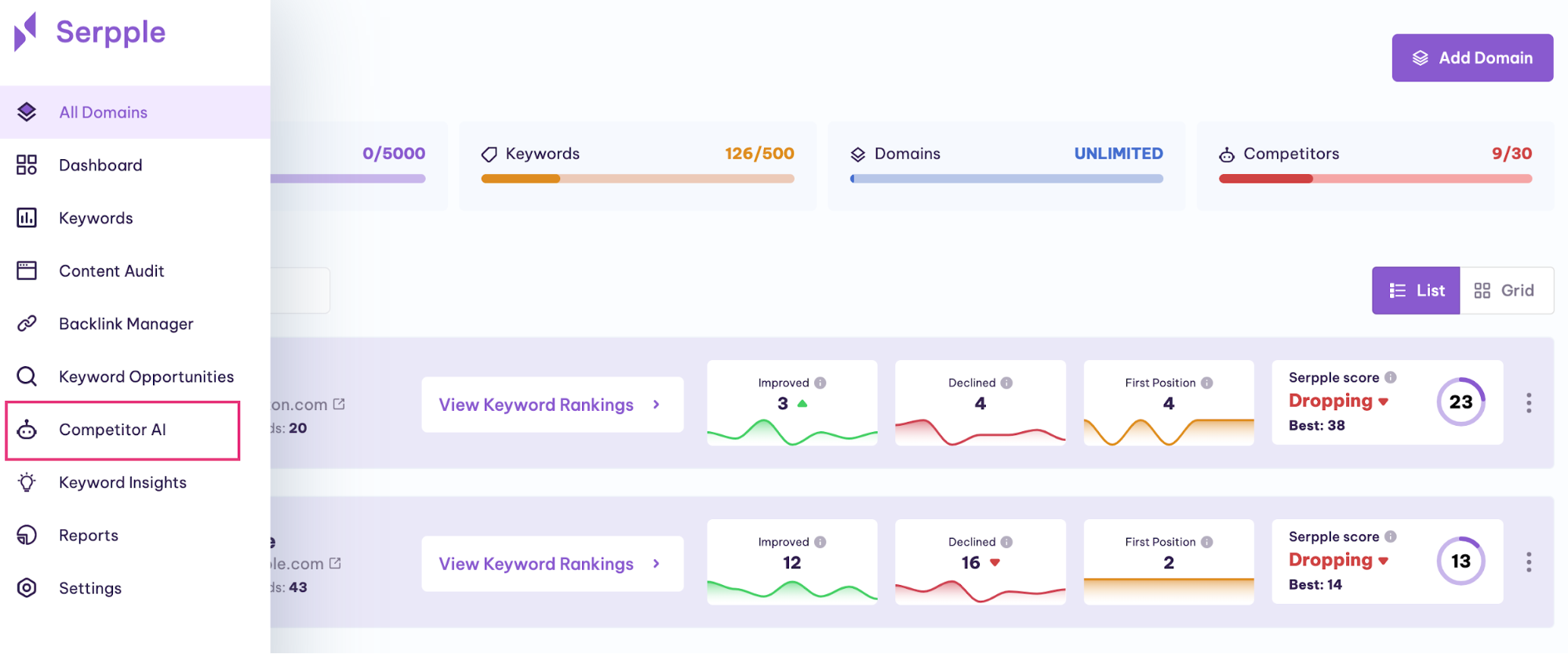Image resolution: width=1568 pixels, height=654 pixels.
Task: Click the Keywords chart icon in sidebar
Action: click(x=27, y=218)
